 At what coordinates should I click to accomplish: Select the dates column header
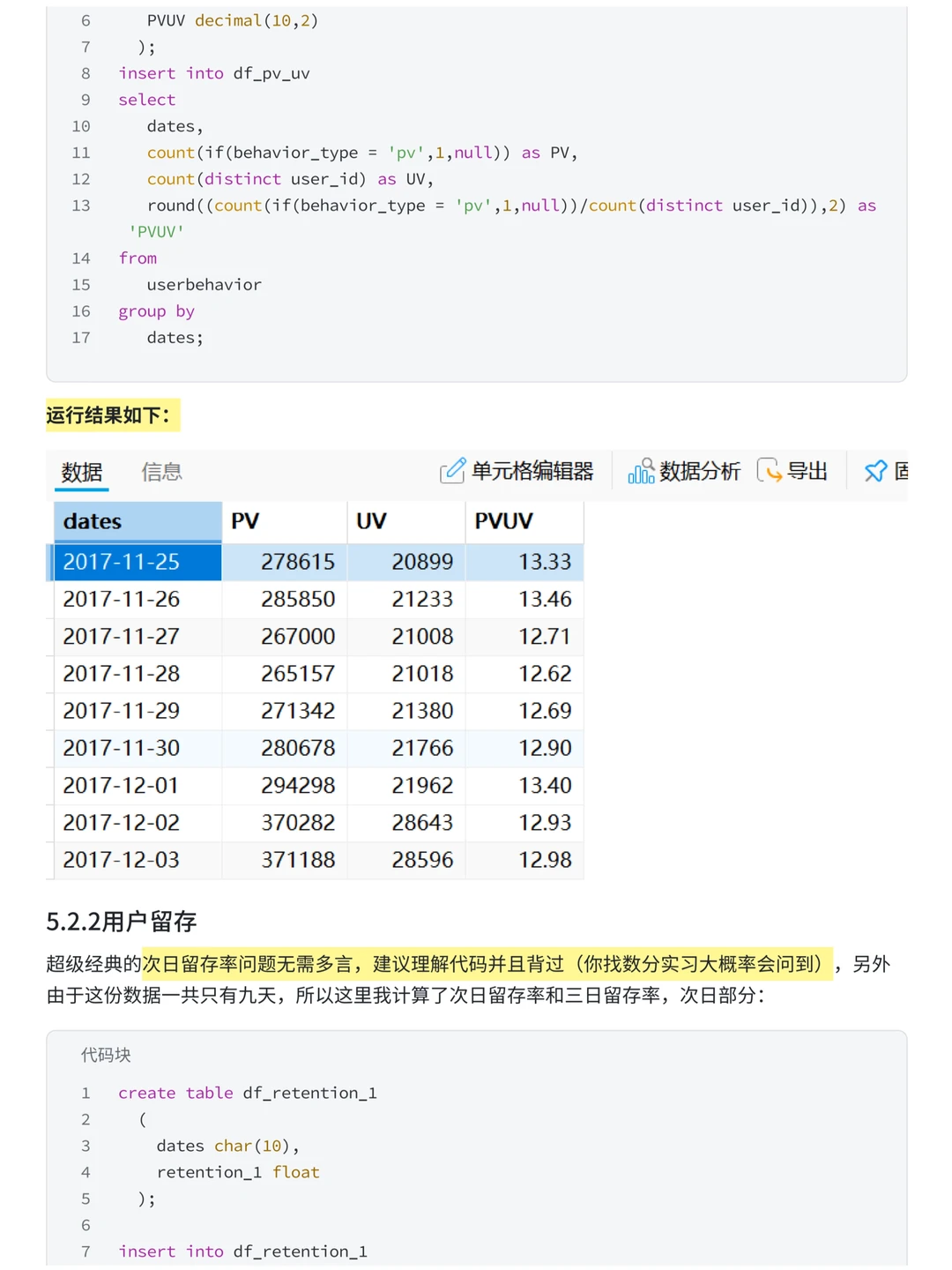138,521
